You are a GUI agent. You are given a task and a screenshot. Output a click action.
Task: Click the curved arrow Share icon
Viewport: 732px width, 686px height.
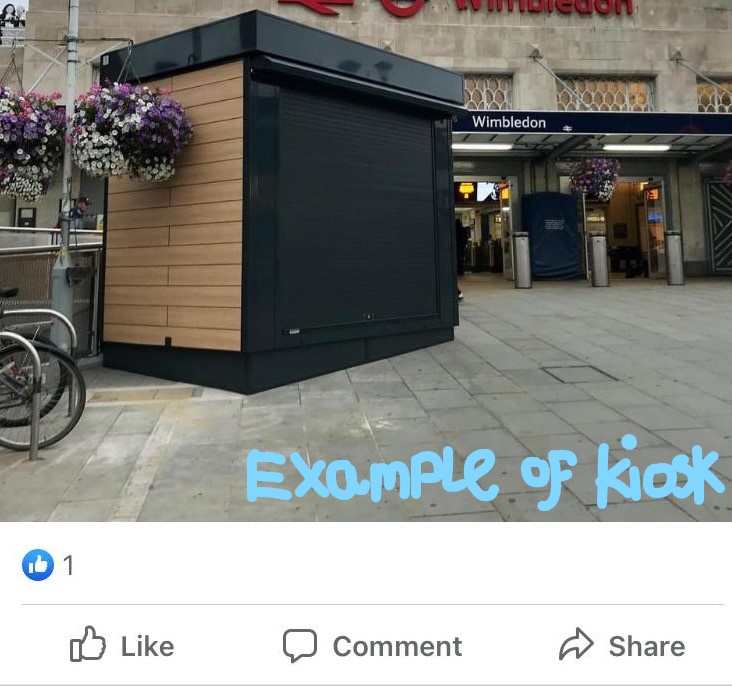pos(576,644)
